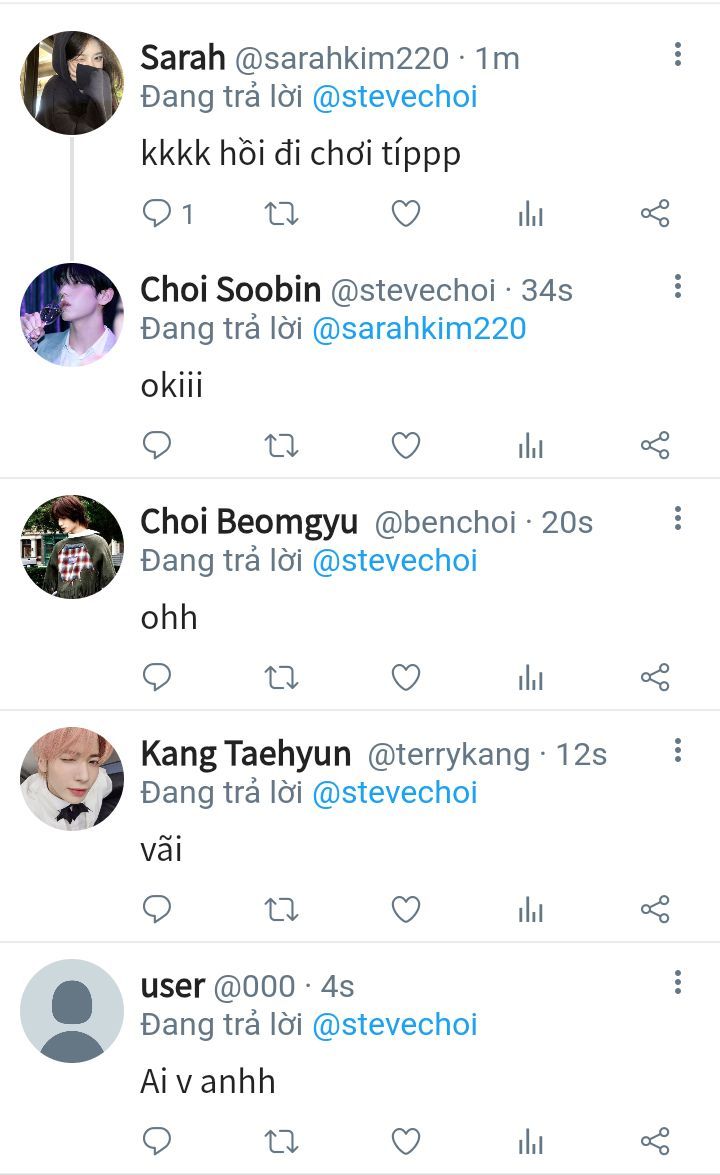Retweet Sarah's tweet about đi chơi

pos(281,213)
